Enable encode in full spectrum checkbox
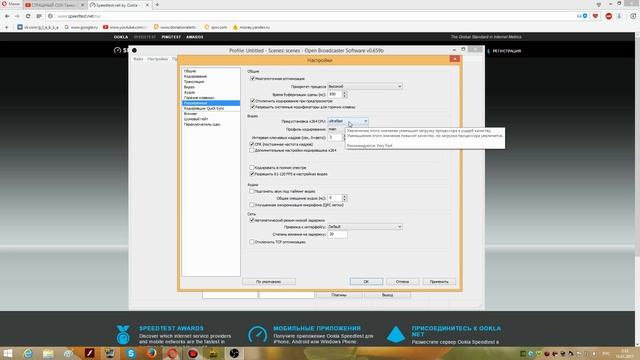Image resolution: width=640 pixels, height=360 pixels. point(252,167)
